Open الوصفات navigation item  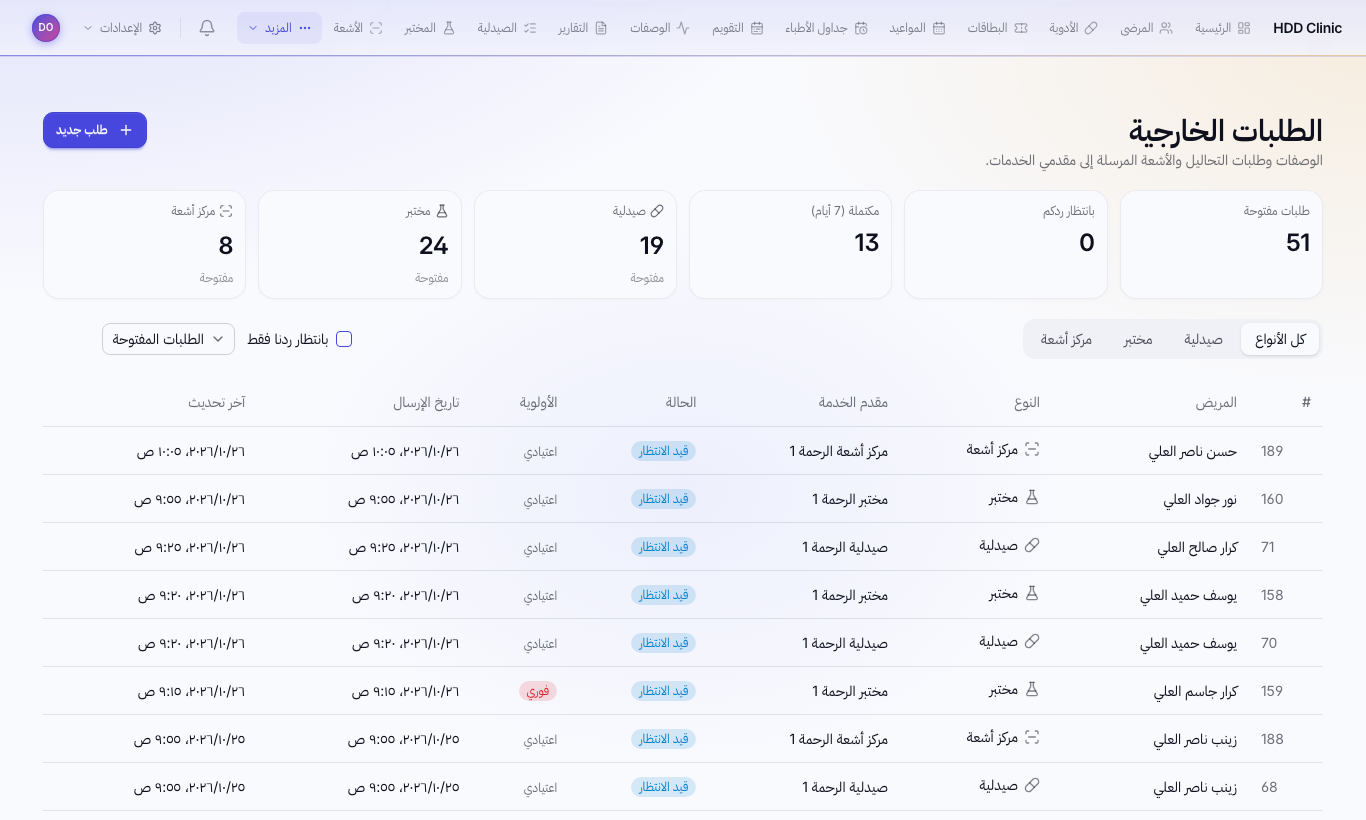(x=660, y=28)
